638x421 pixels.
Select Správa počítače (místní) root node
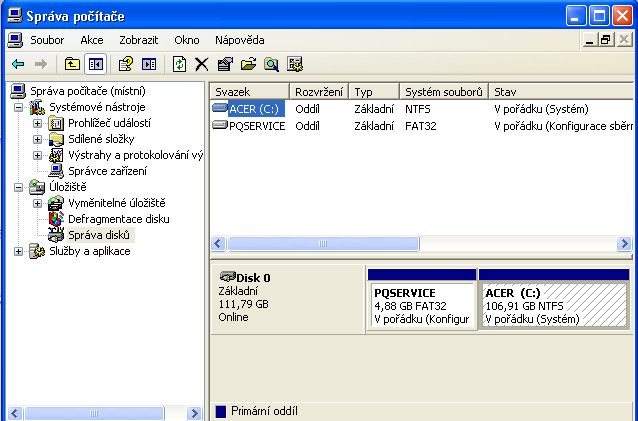click(88, 91)
